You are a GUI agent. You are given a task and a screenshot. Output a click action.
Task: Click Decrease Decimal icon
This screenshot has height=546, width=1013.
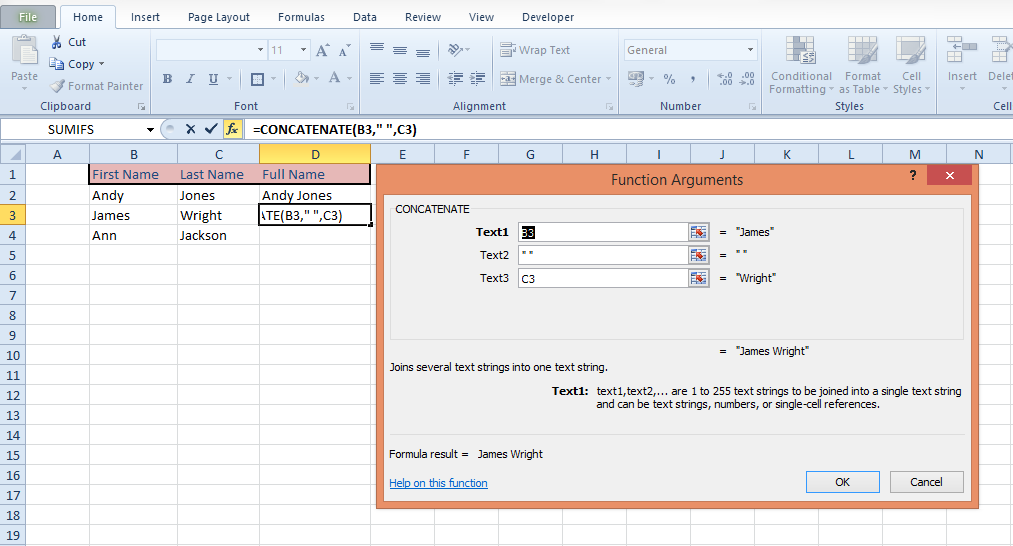click(x=747, y=79)
